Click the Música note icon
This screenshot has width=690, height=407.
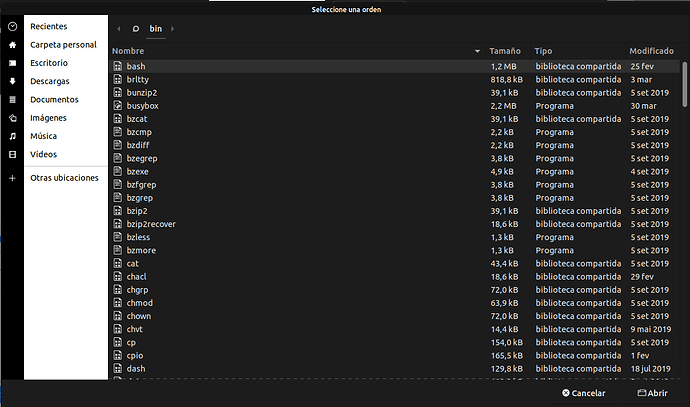pos(12,136)
